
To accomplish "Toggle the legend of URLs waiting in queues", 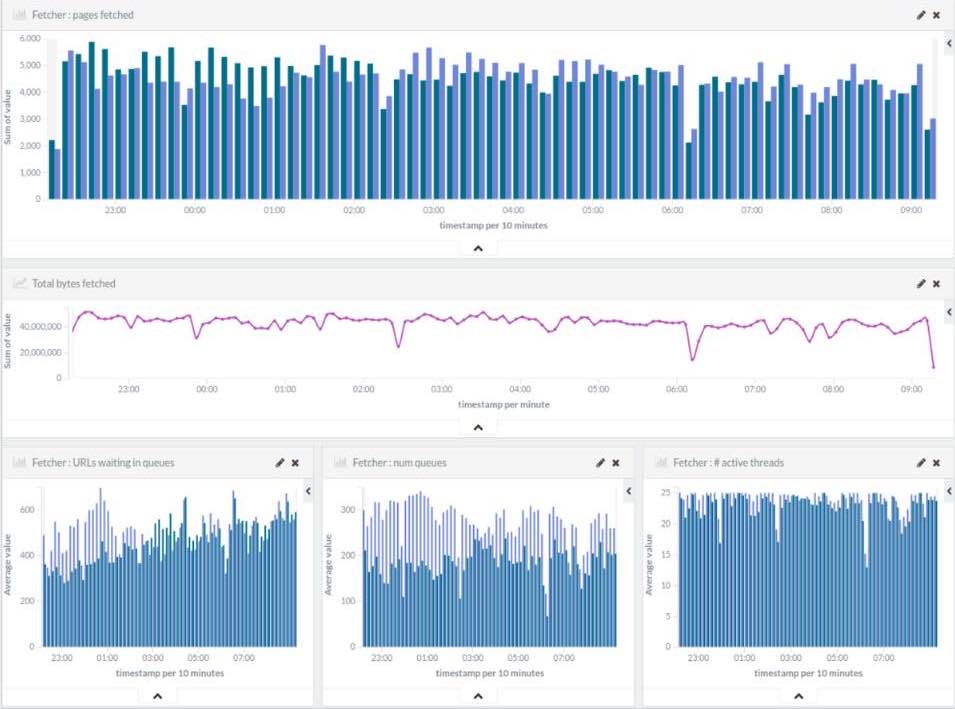I will click(x=308, y=491).
